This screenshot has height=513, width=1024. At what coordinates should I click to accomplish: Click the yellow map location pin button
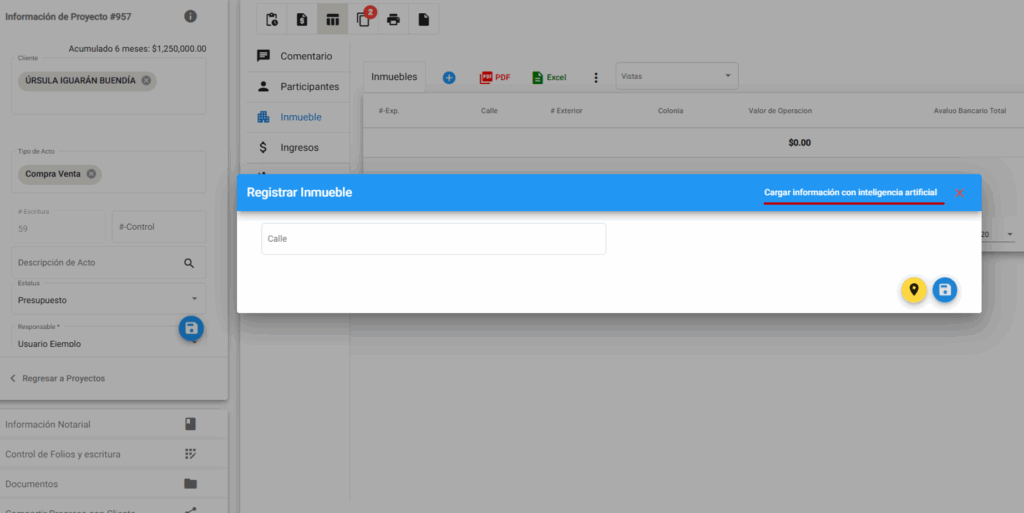tap(914, 290)
